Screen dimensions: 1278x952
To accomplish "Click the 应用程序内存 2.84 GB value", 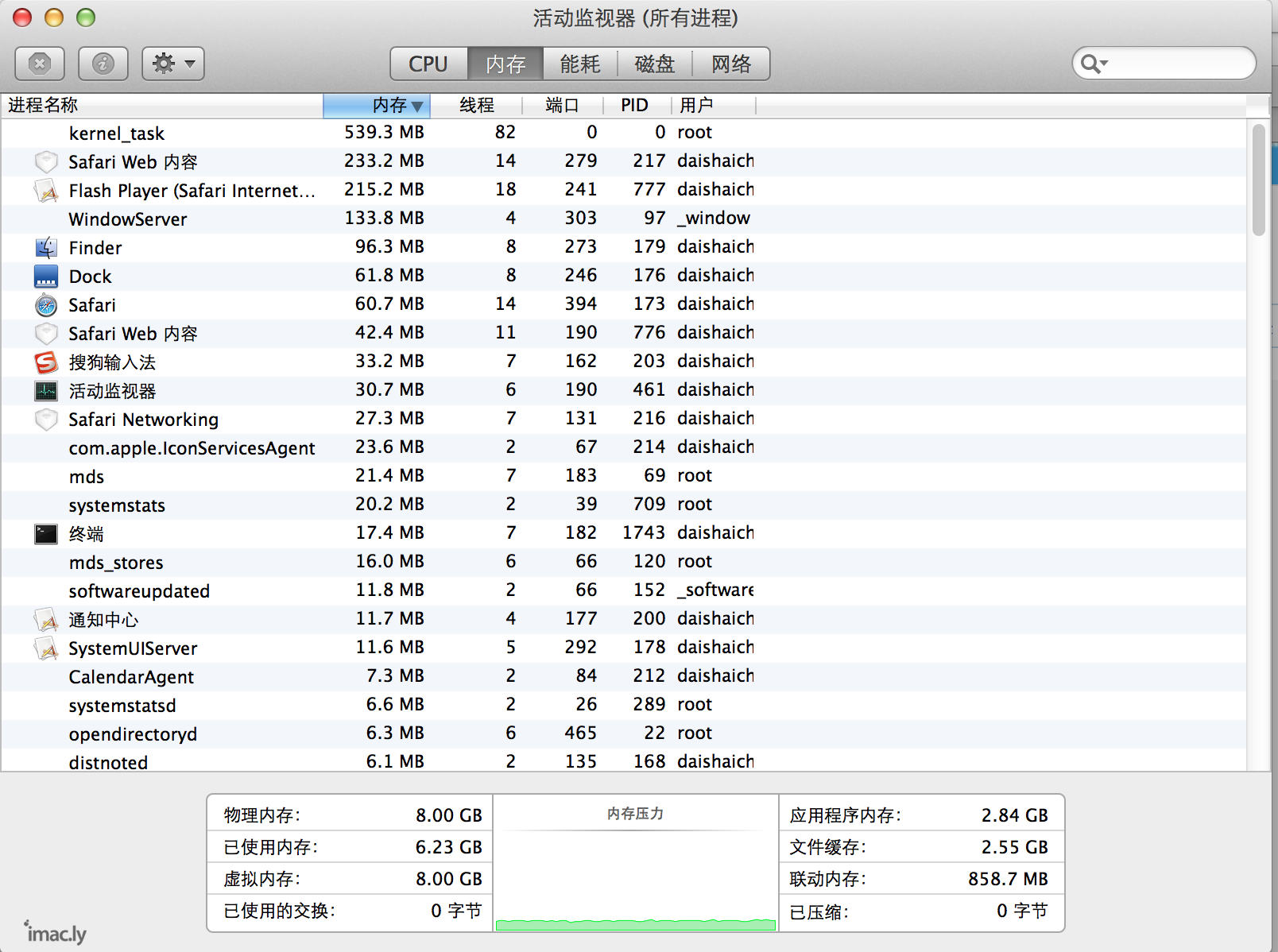I will pos(1015,815).
